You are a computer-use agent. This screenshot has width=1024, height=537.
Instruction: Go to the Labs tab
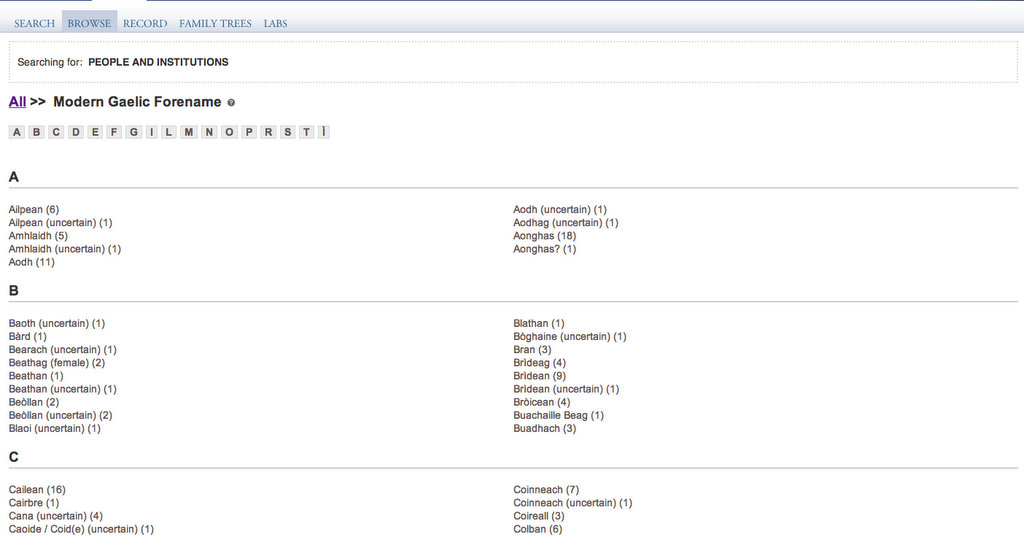pos(275,23)
